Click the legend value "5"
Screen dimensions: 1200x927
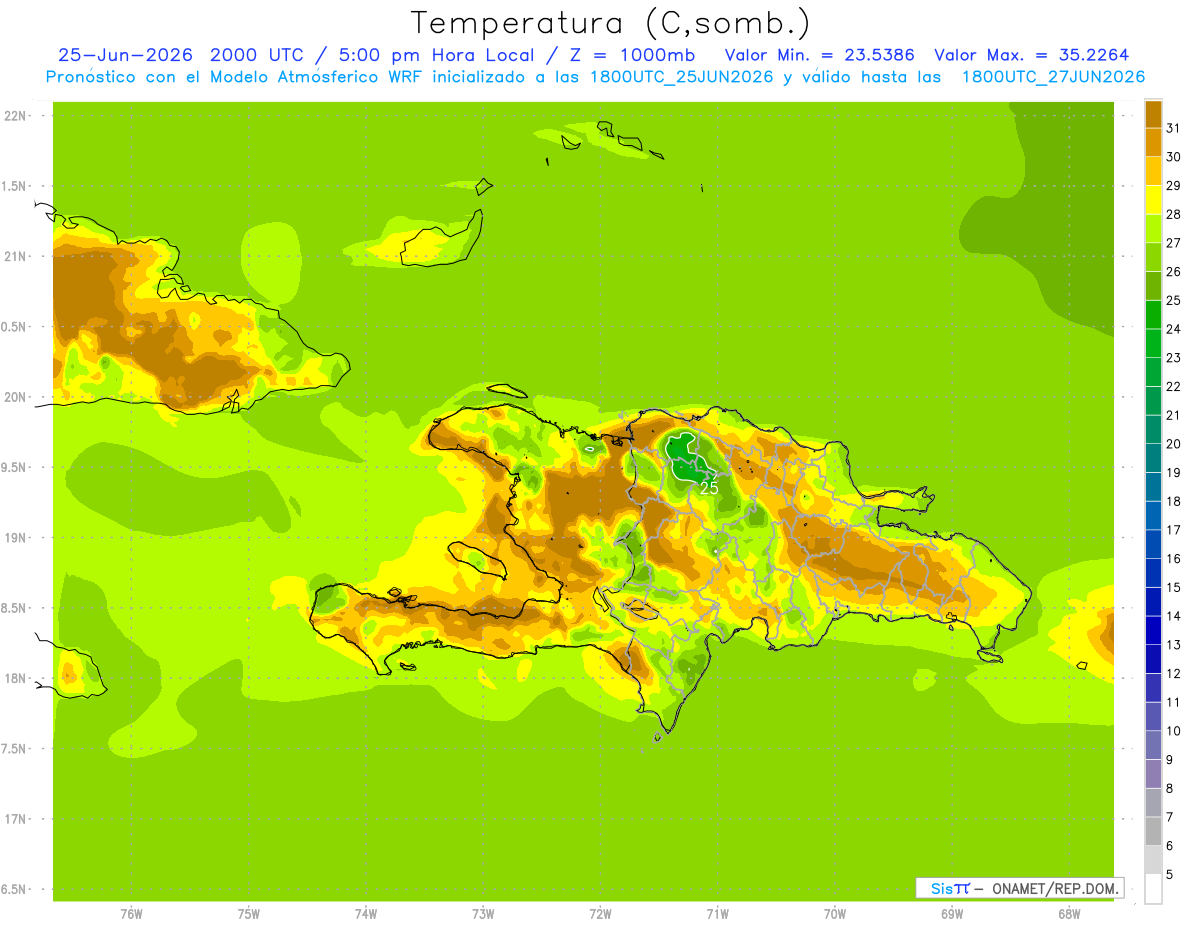[1170, 875]
